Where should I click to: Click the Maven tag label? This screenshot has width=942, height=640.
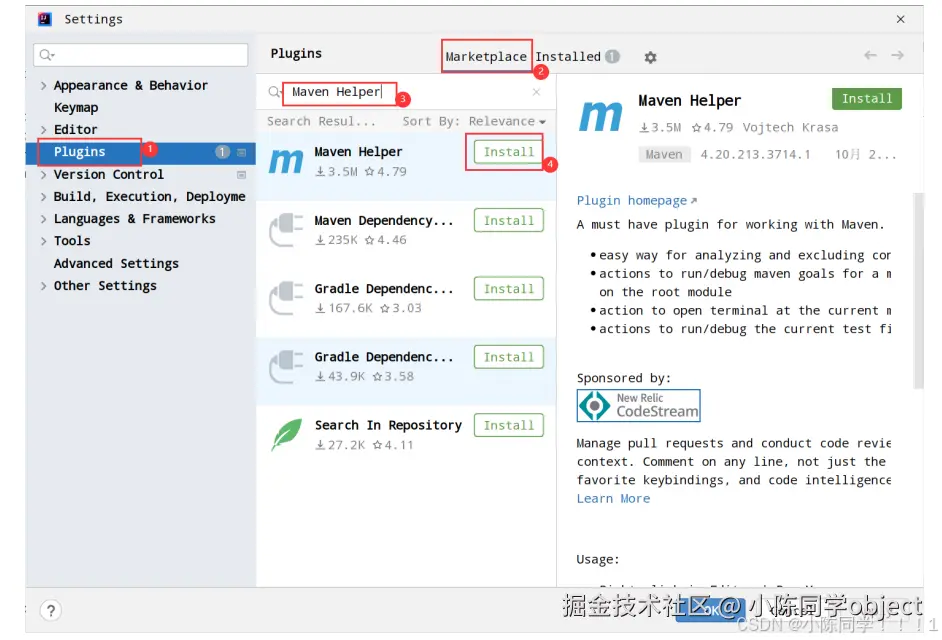[x=664, y=154]
